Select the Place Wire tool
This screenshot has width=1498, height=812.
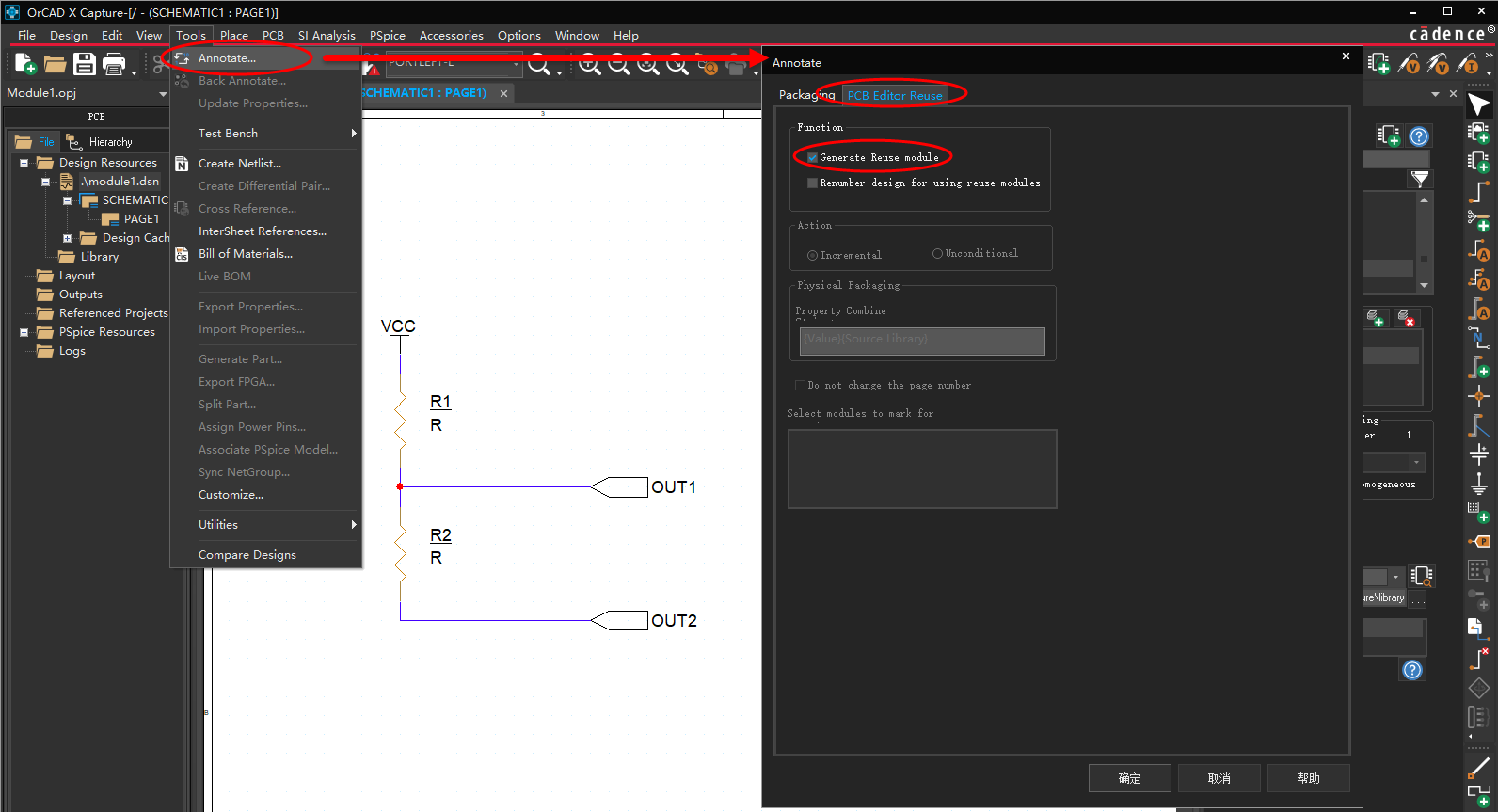coord(1478,192)
